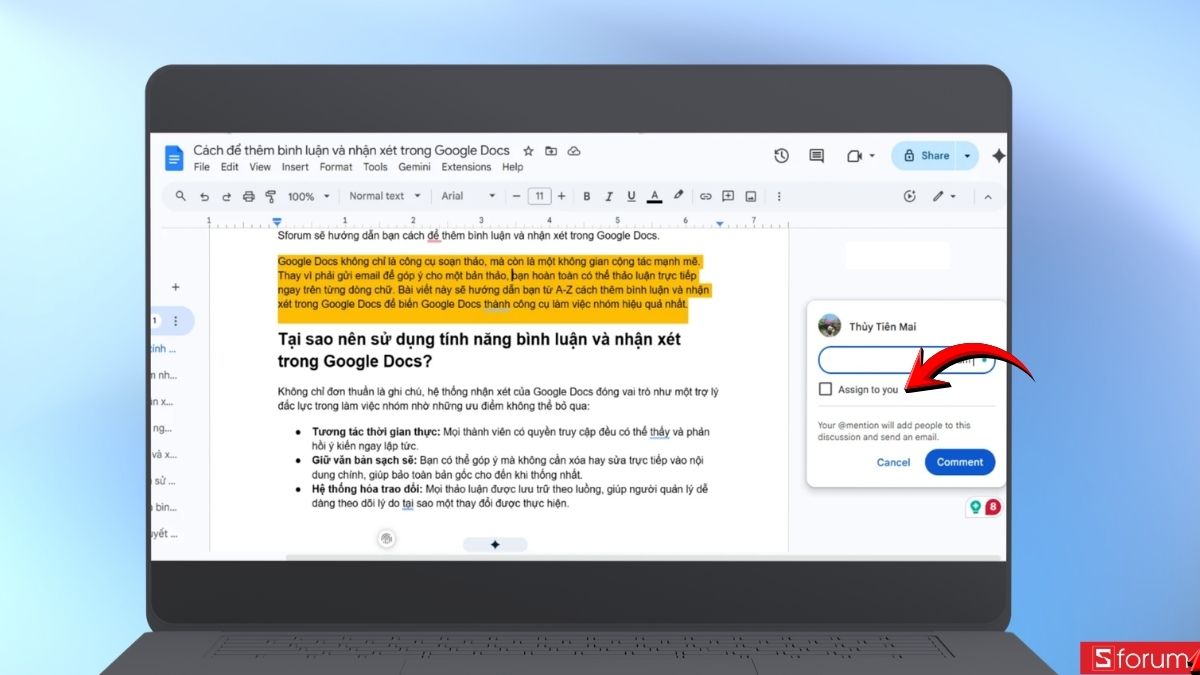The height and width of the screenshot is (675, 1200).
Task: Open the Normal text style dropdown
Action: (x=385, y=196)
